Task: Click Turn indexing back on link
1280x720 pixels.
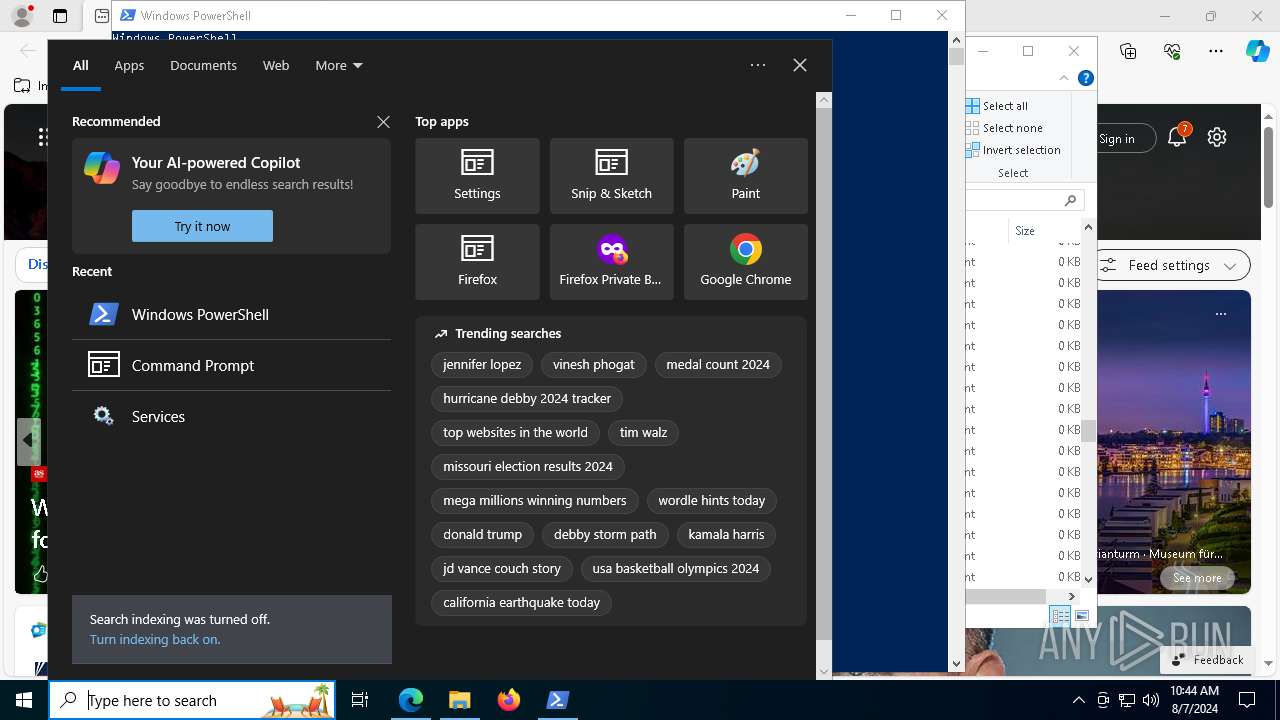Action: [155, 640]
